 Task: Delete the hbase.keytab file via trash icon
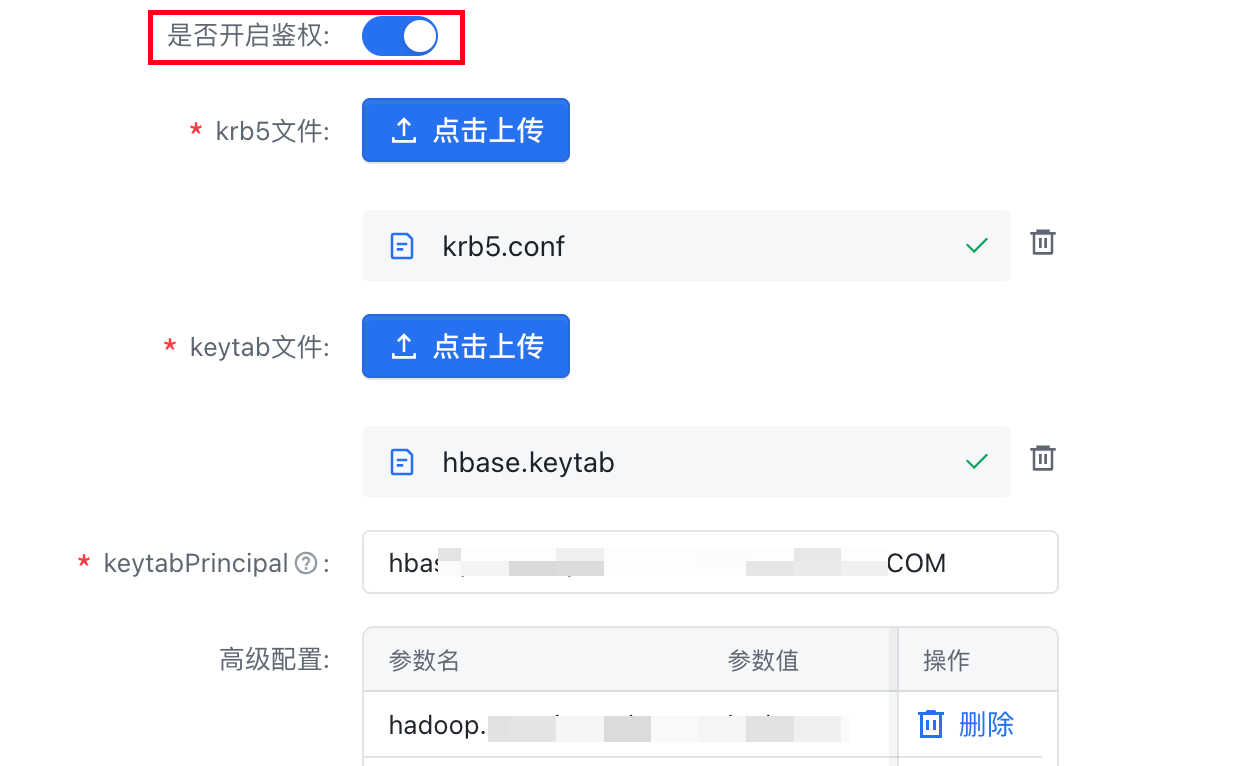[x=1043, y=458]
